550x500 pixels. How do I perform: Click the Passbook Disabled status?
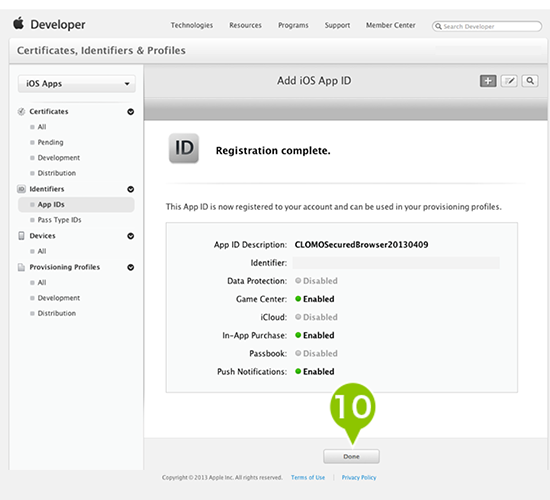316,353
